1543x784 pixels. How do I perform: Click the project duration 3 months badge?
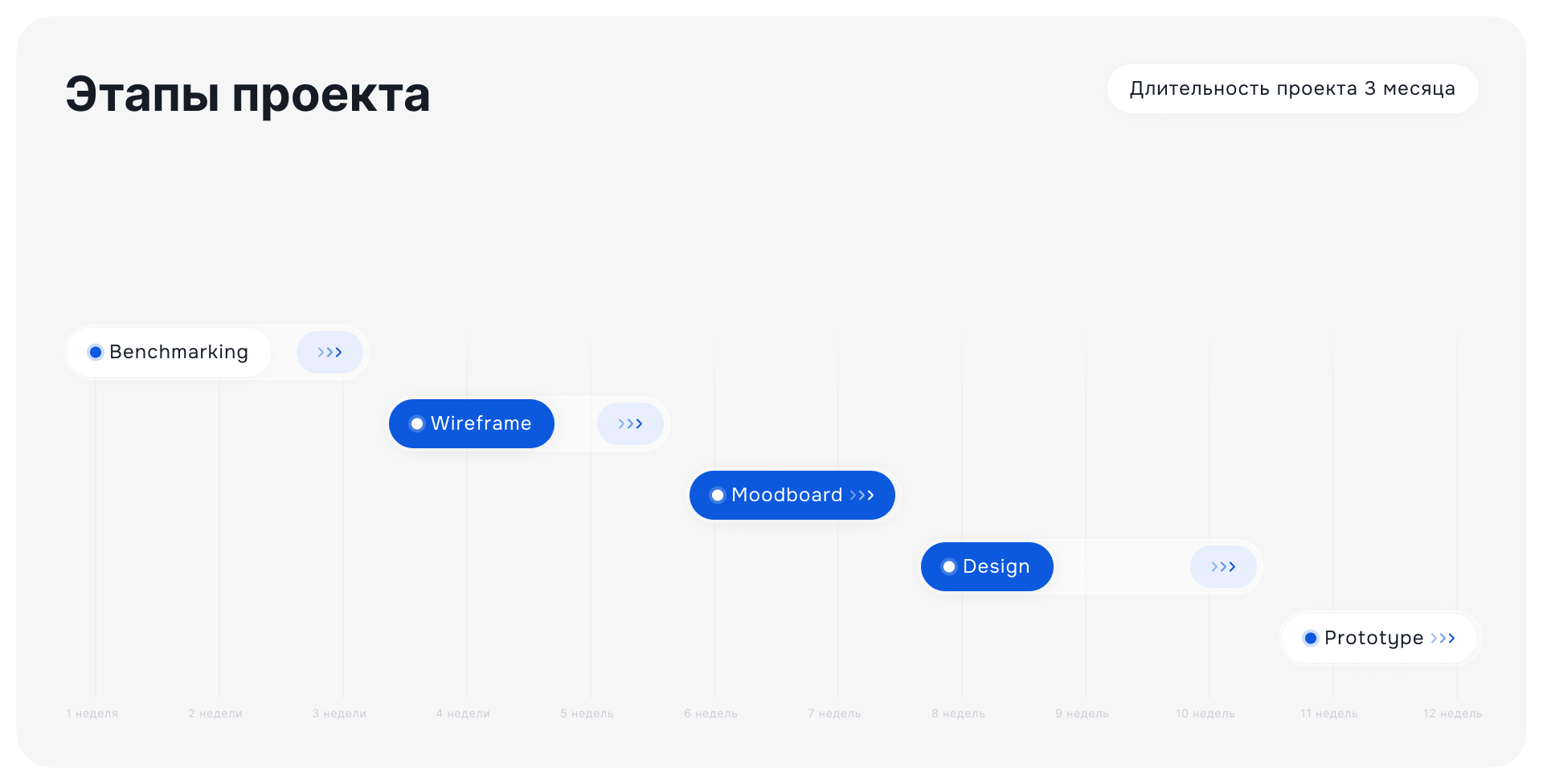(1292, 89)
